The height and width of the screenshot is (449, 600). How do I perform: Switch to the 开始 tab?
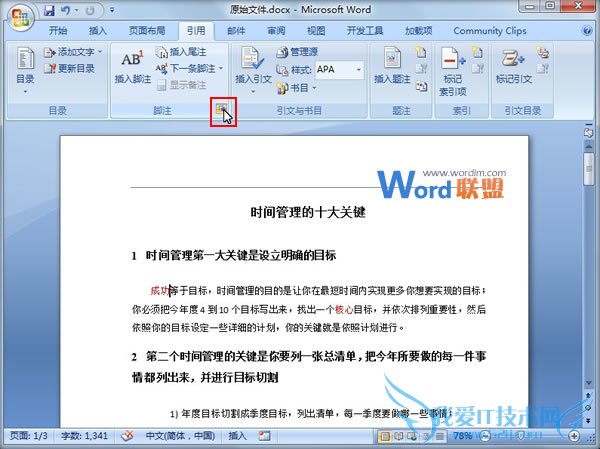pyautogui.click(x=58, y=31)
